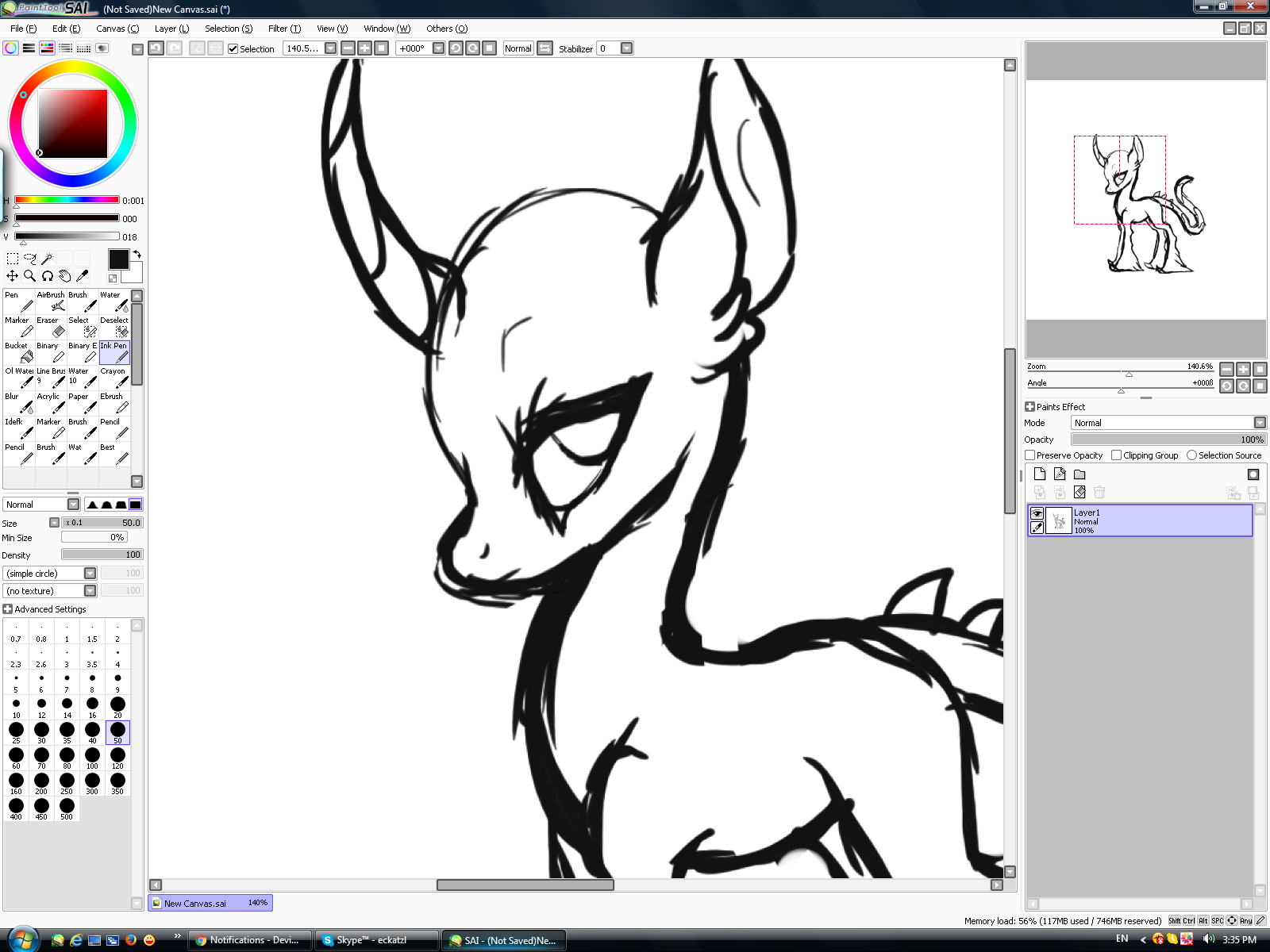Clear the layer with the eraser icon
The height and width of the screenshot is (952, 1270).
1079,493
